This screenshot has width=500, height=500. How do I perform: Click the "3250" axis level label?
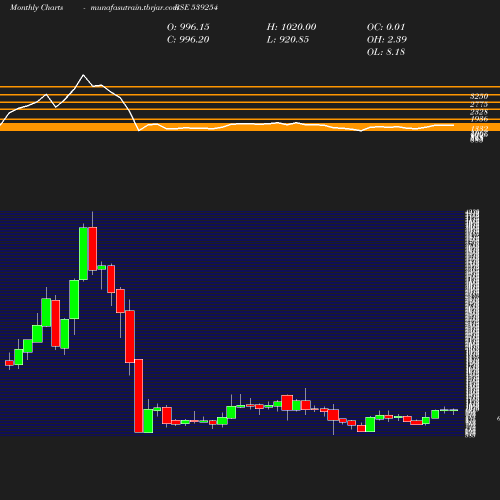[479, 96]
